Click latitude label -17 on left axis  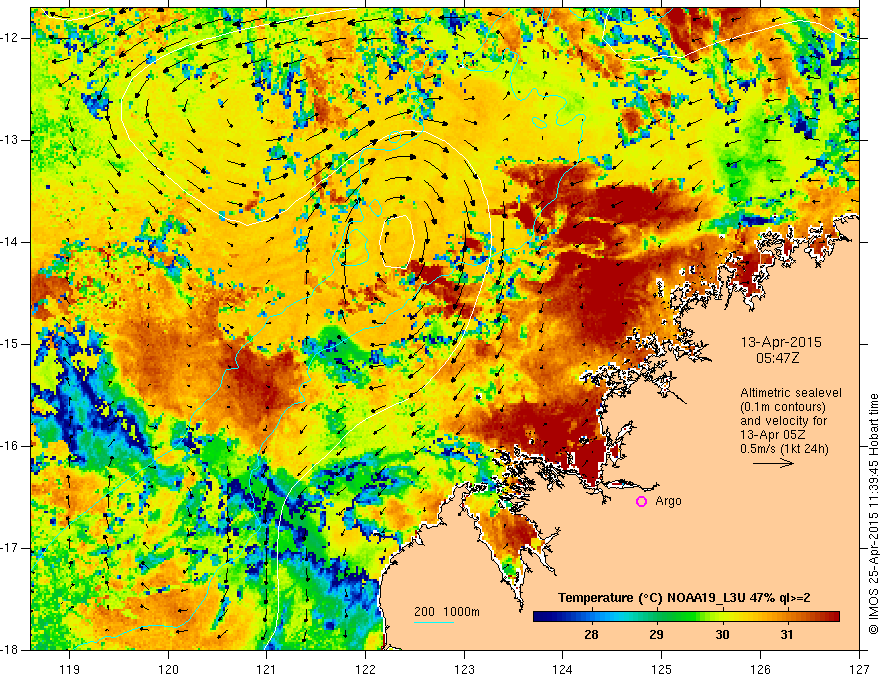pyautogui.click(x=11, y=548)
